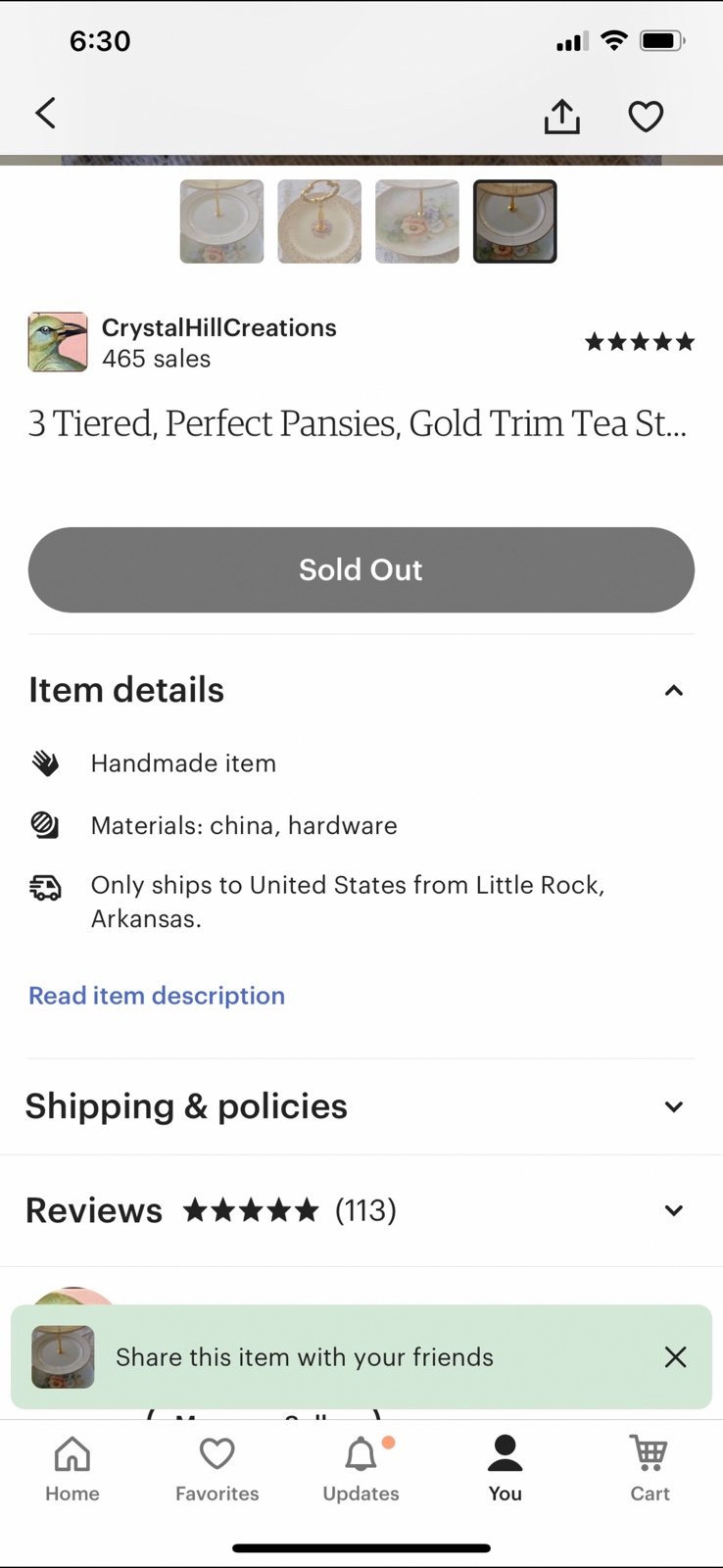Tap the CrystalHillCreations shop name

218,327
